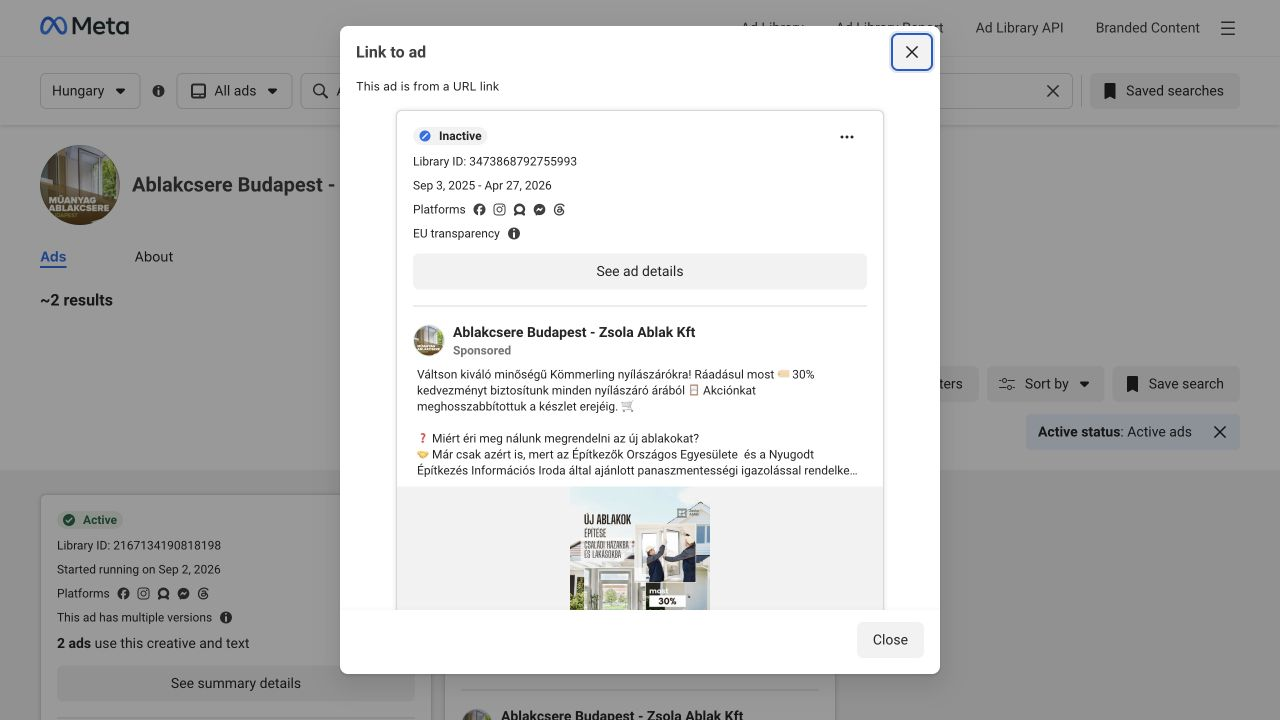
Task: Click the Instagram icon on the background ad card
Action: [143, 594]
